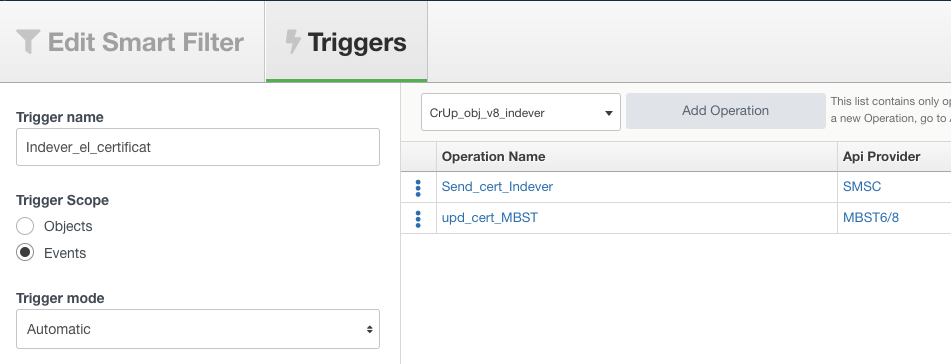Open the upd_cert_MBST operation link
The width and height of the screenshot is (951, 364).
click(x=489, y=217)
